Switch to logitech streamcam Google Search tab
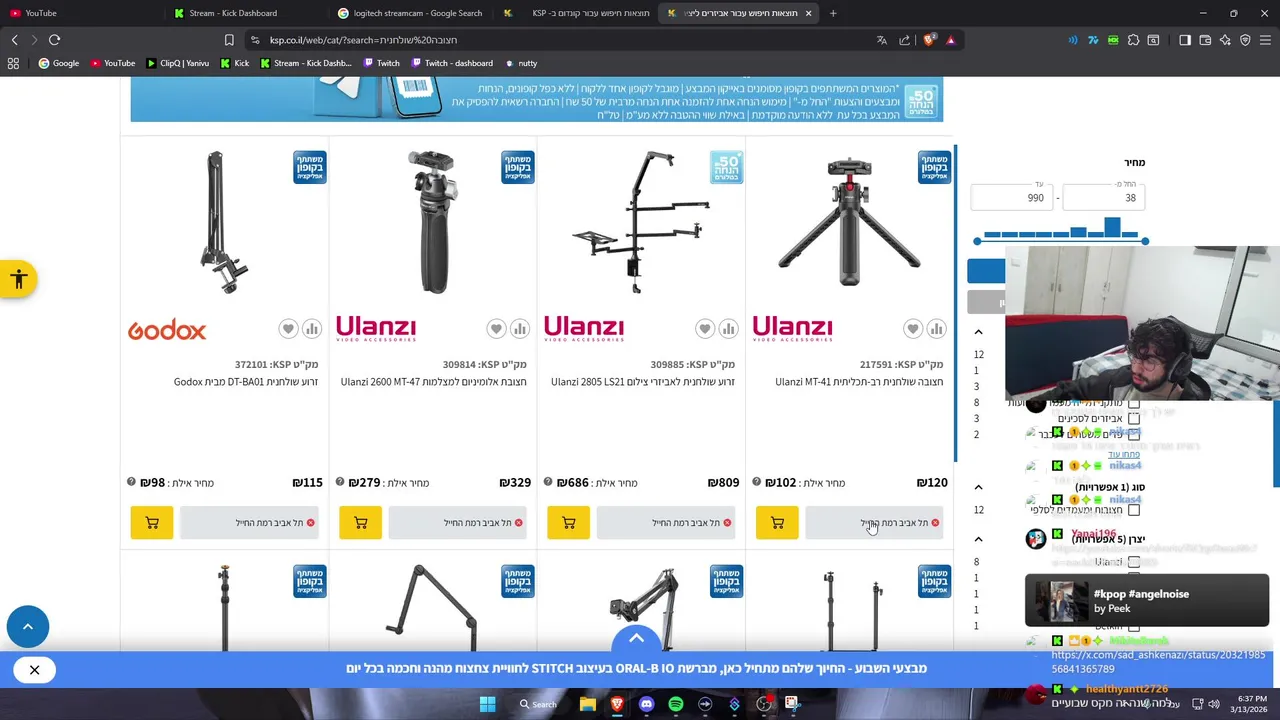This screenshot has height=720, width=1280. (x=410, y=13)
